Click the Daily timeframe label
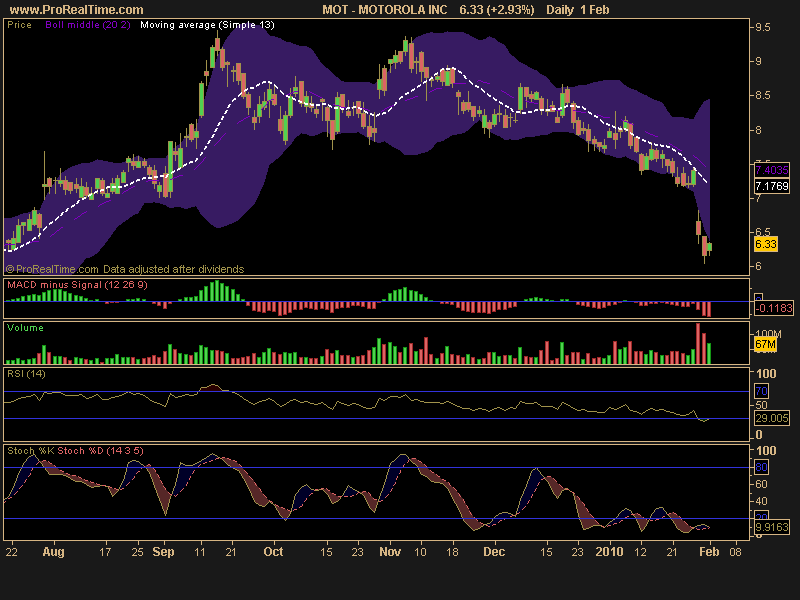Image resolution: width=800 pixels, height=600 pixels. pos(560,10)
